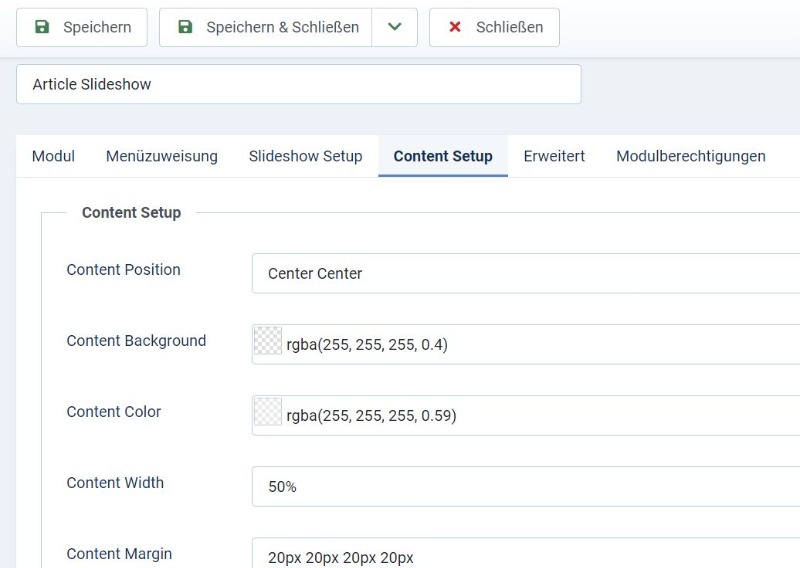Click the Schließen button label
Viewport: 800px width, 568px height.
pos(510,27)
